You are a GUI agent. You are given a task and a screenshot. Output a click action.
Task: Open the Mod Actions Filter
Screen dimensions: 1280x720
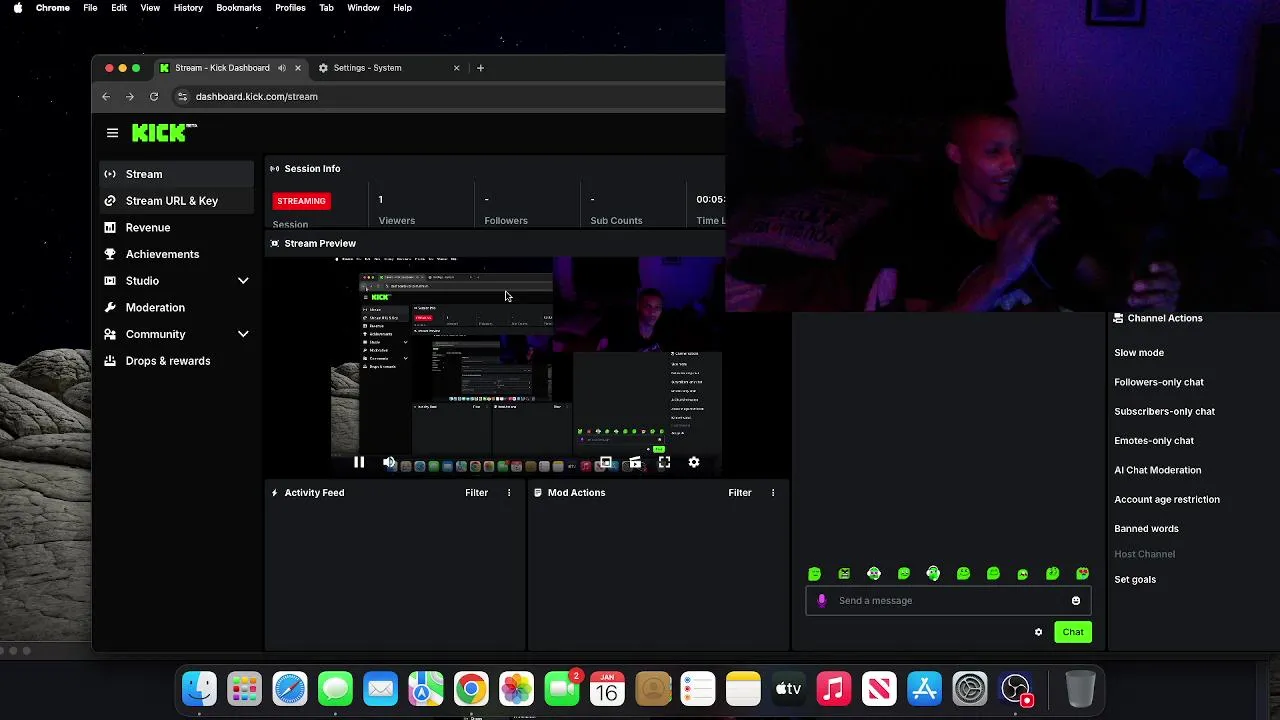point(740,493)
